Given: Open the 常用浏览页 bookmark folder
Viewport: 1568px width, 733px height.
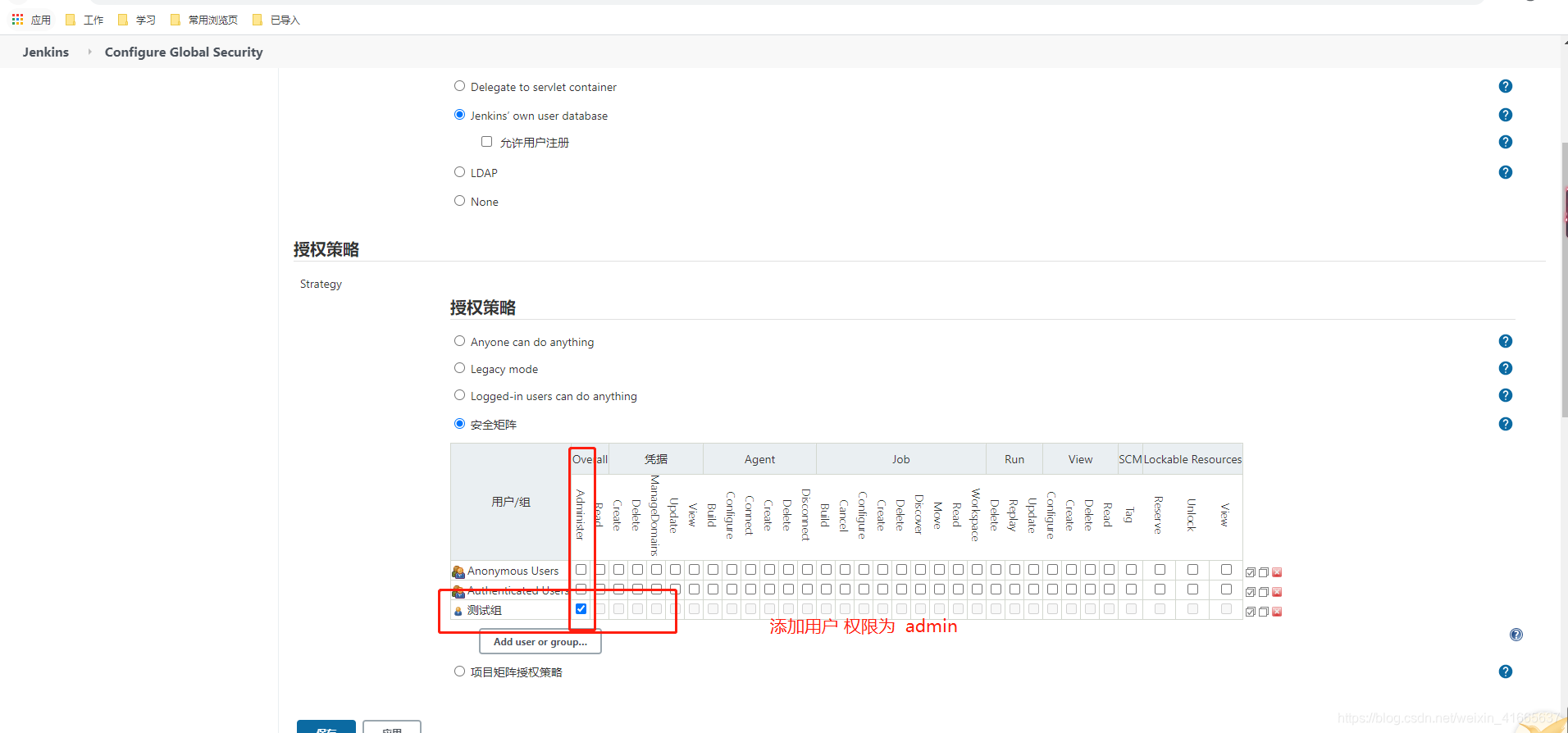Looking at the screenshot, I should tap(203, 20).
